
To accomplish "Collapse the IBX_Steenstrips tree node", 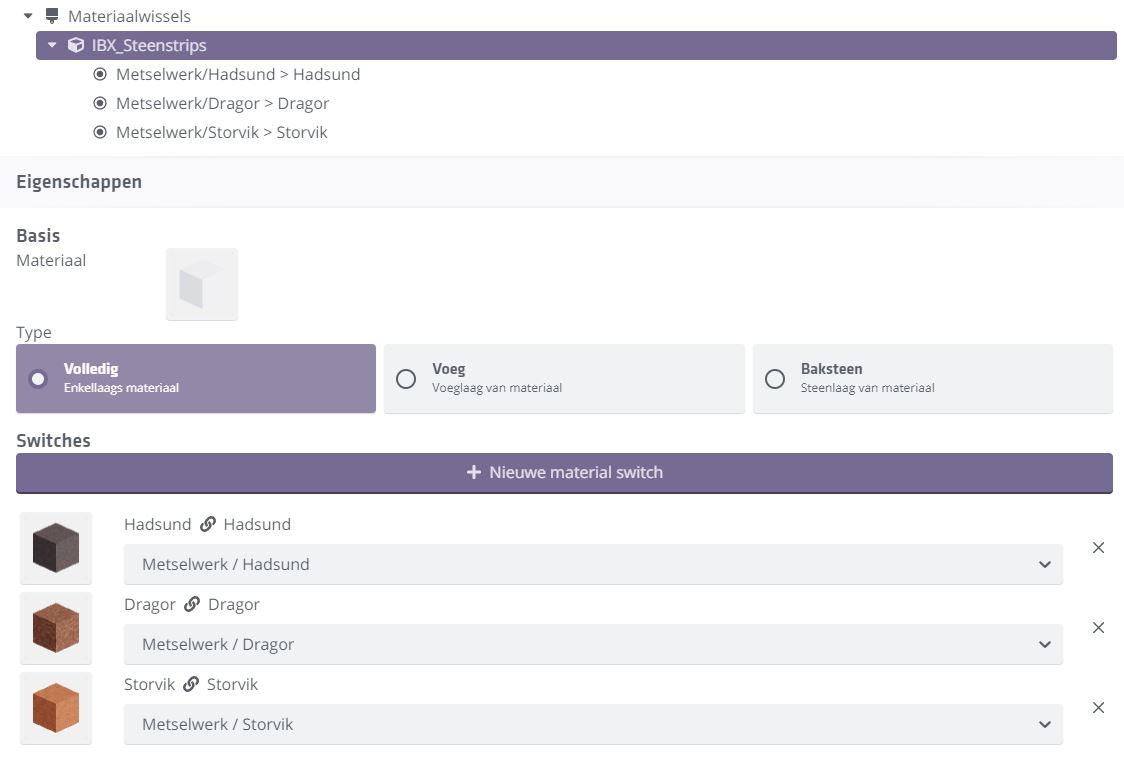I will click(52, 45).
